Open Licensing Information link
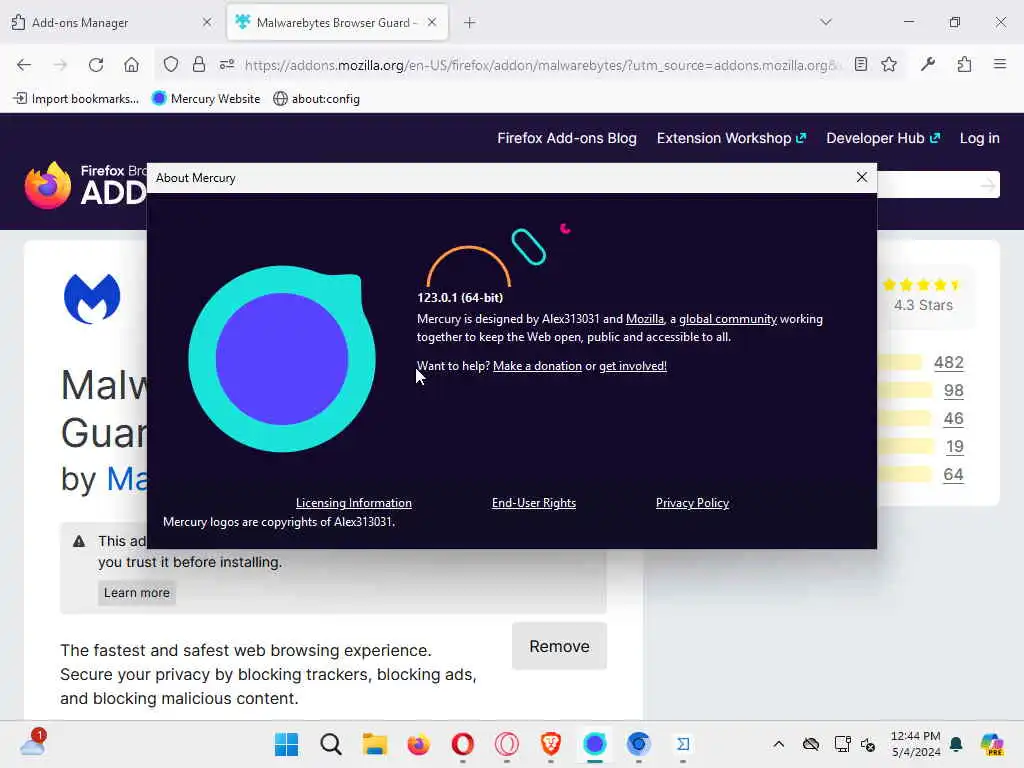Viewport: 1024px width, 768px height. click(353, 503)
